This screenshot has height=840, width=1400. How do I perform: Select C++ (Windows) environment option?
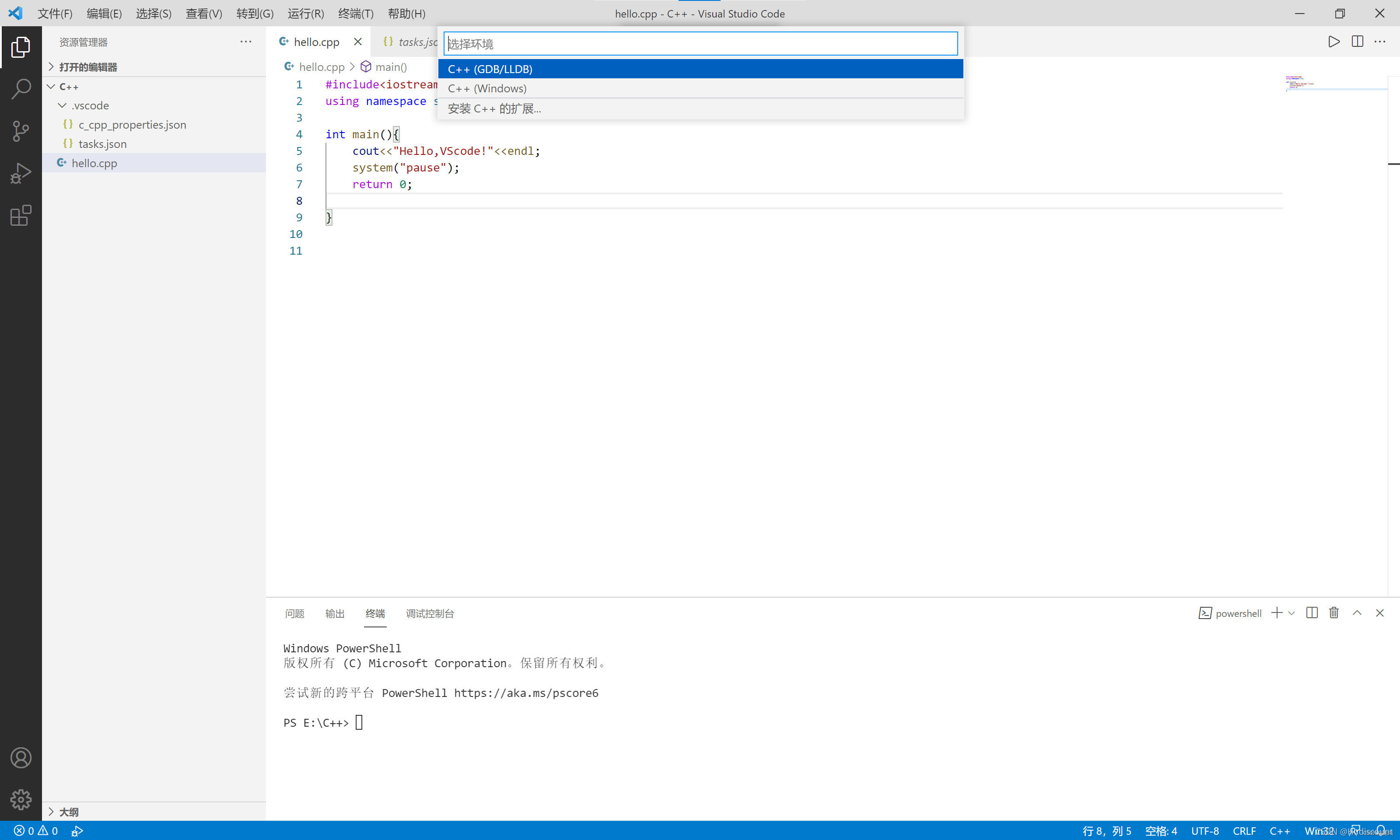[486, 88]
